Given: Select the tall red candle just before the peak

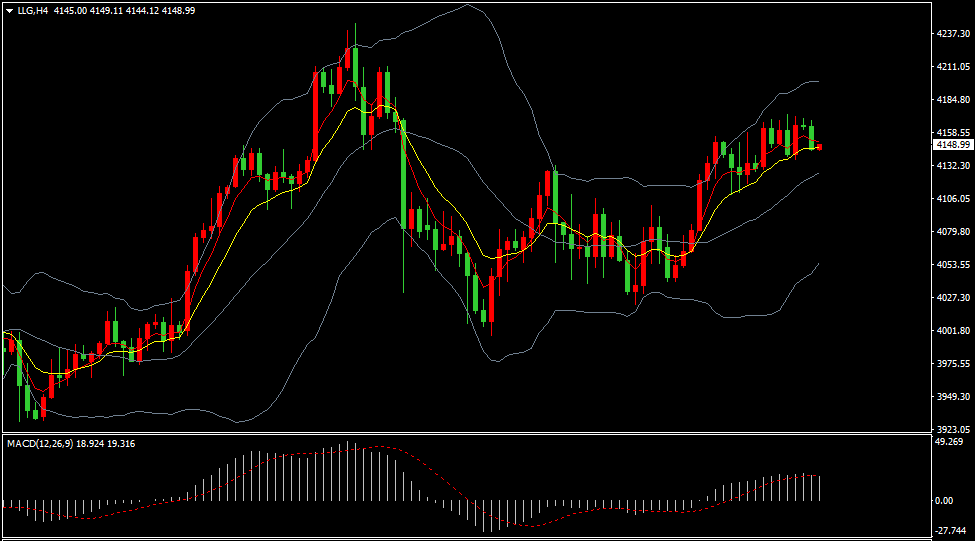Looking at the screenshot, I should (x=316, y=115).
